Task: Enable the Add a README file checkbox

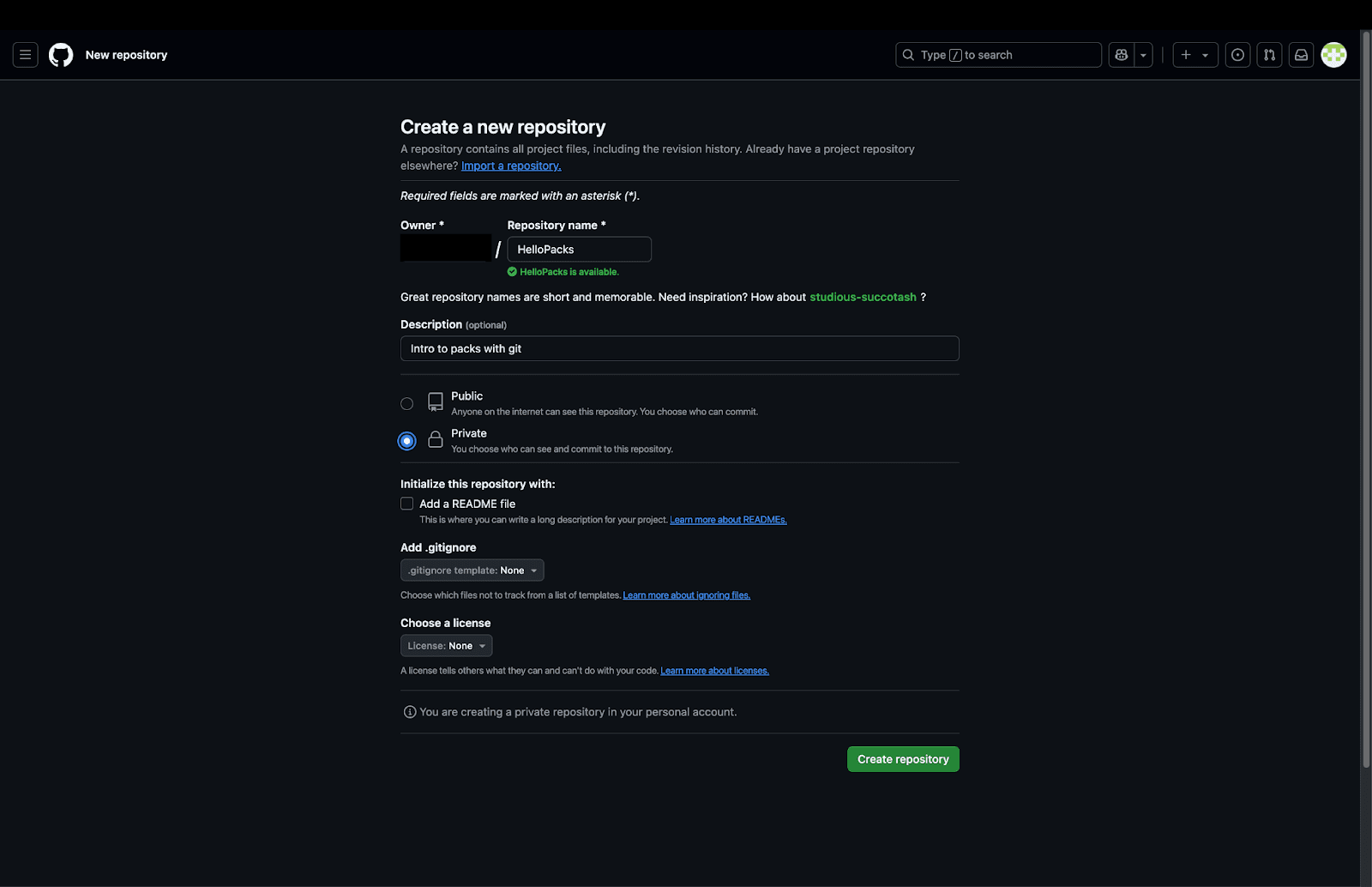Action: [407, 504]
